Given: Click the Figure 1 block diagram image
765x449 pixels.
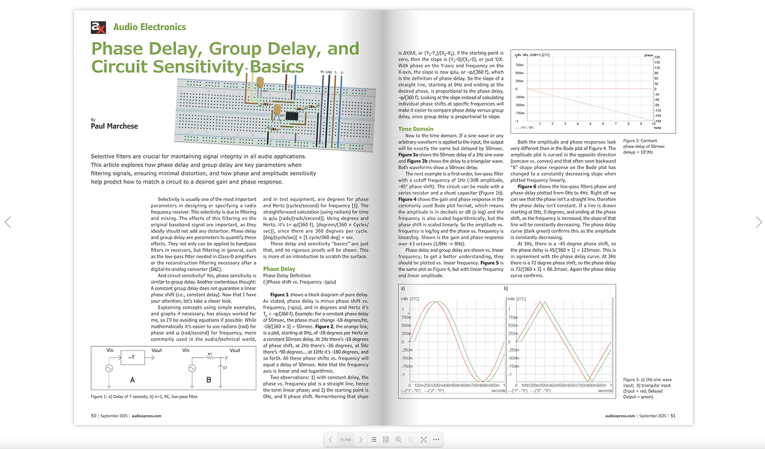Looking at the screenshot, I should point(171,367).
